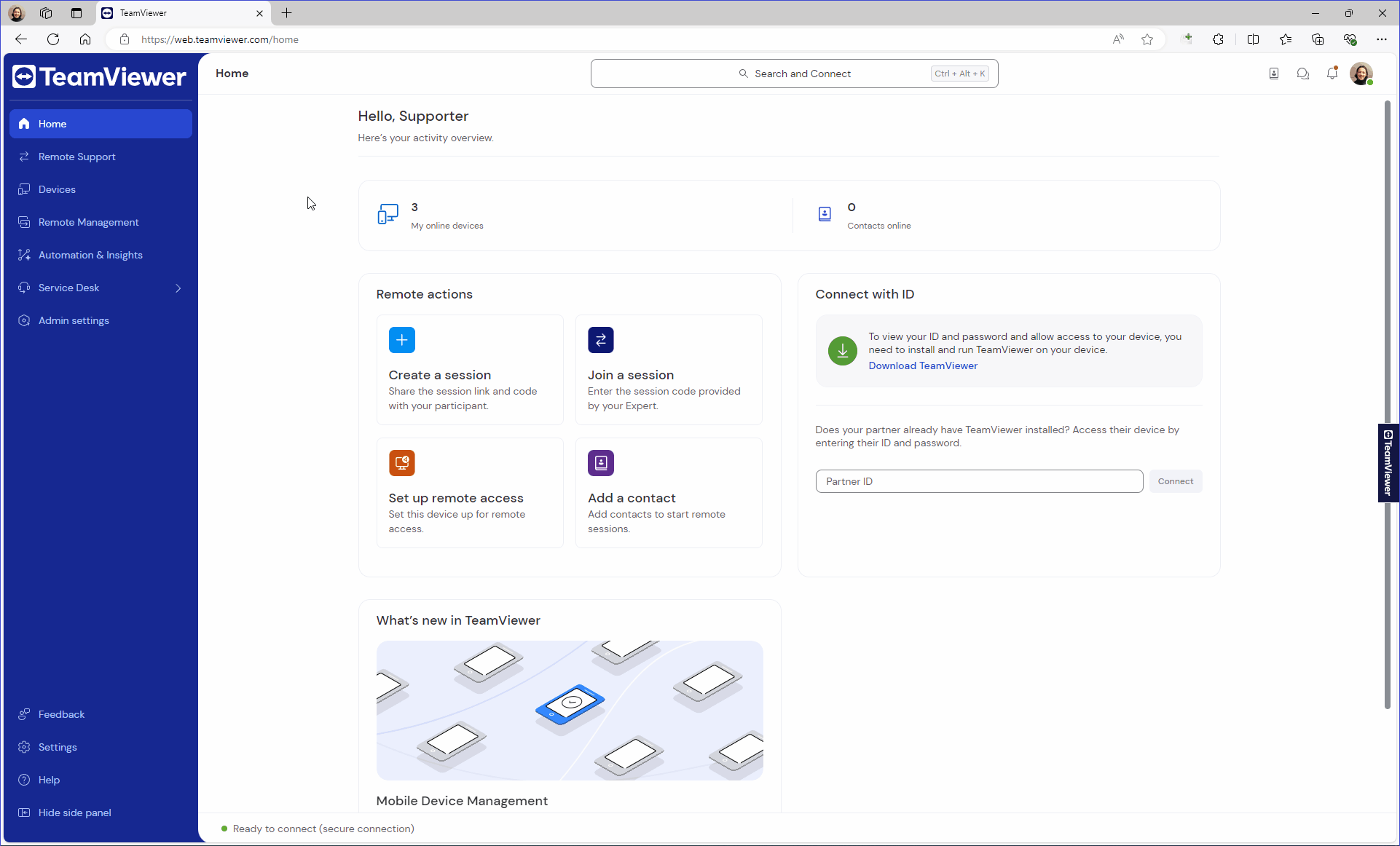
Task: Open chat icon in header
Action: pyautogui.click(x=1303, y=74)
